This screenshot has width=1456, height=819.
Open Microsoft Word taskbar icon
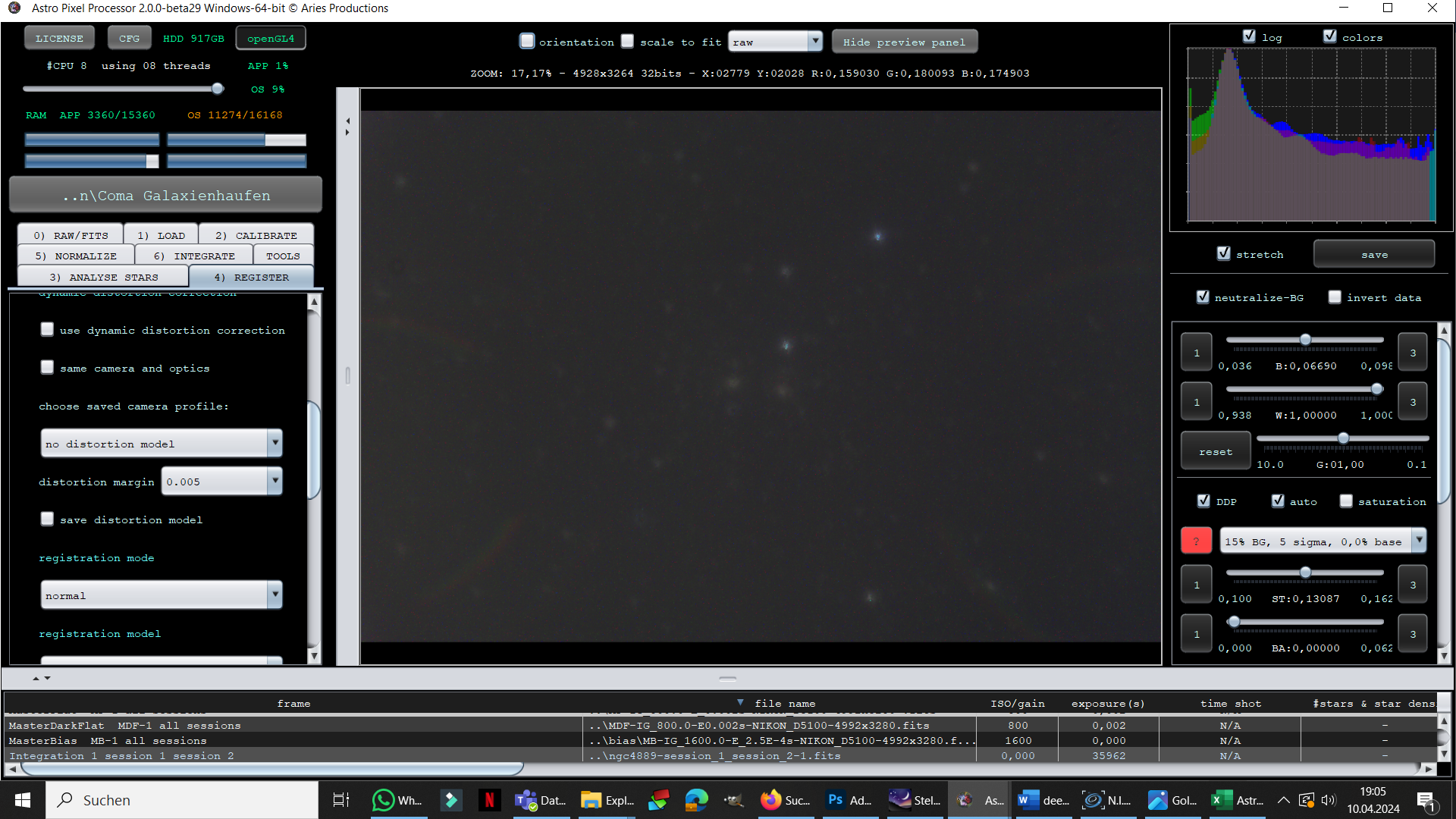pos(1043,800)
